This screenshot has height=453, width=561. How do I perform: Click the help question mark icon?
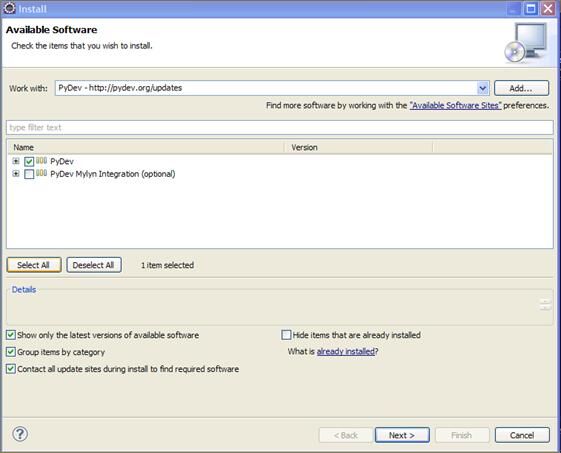pos(20,434)
